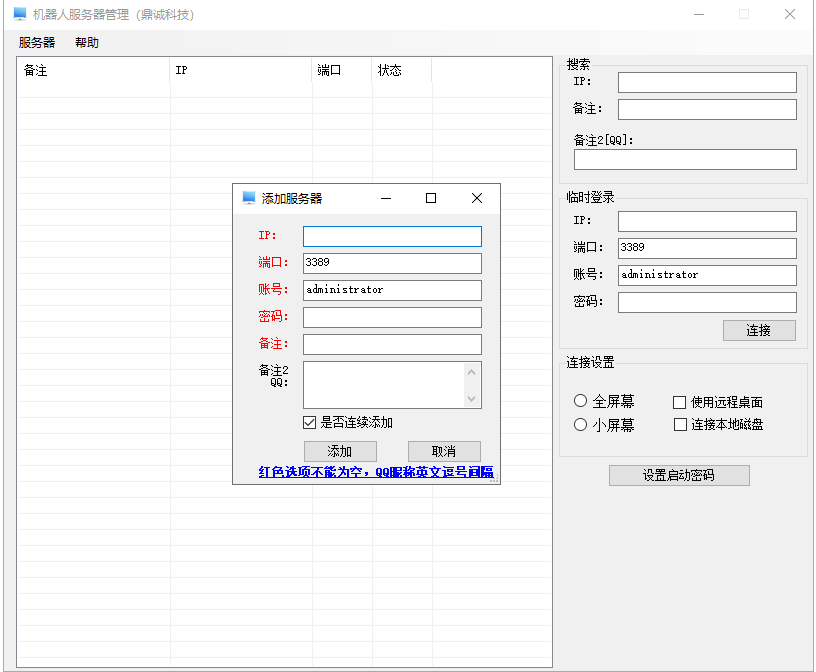Click the main window app icon
The width and height of the screenshot is (816, 672).
click(19, 14)
